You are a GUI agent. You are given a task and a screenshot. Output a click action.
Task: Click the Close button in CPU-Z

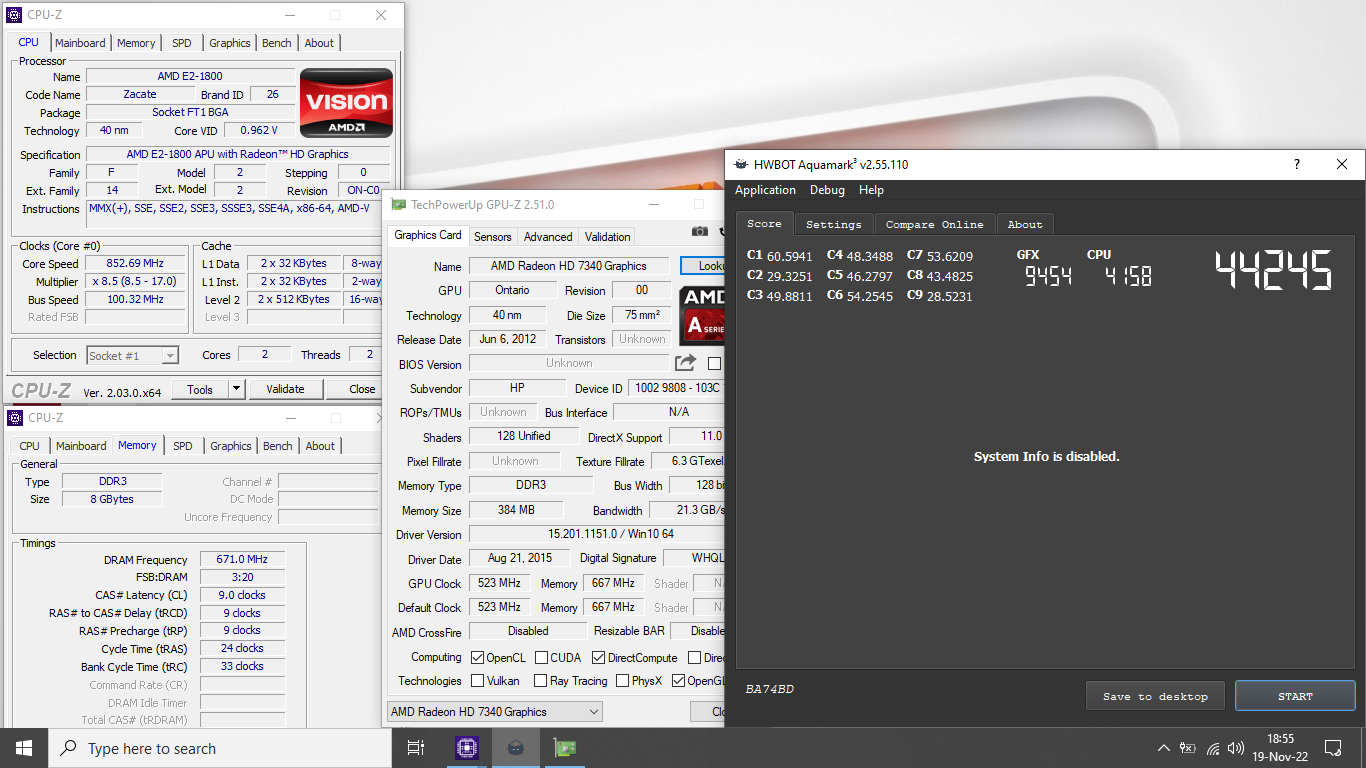(362, 389)
